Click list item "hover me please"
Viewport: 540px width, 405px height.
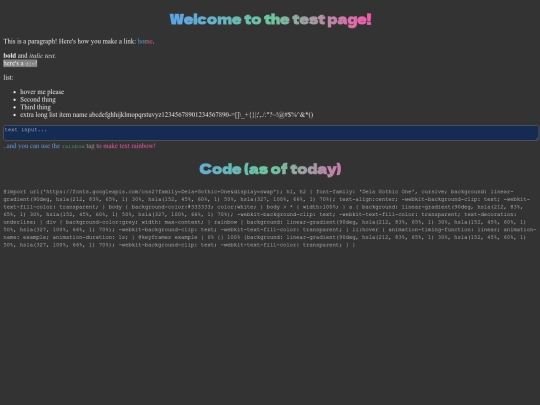42,92
